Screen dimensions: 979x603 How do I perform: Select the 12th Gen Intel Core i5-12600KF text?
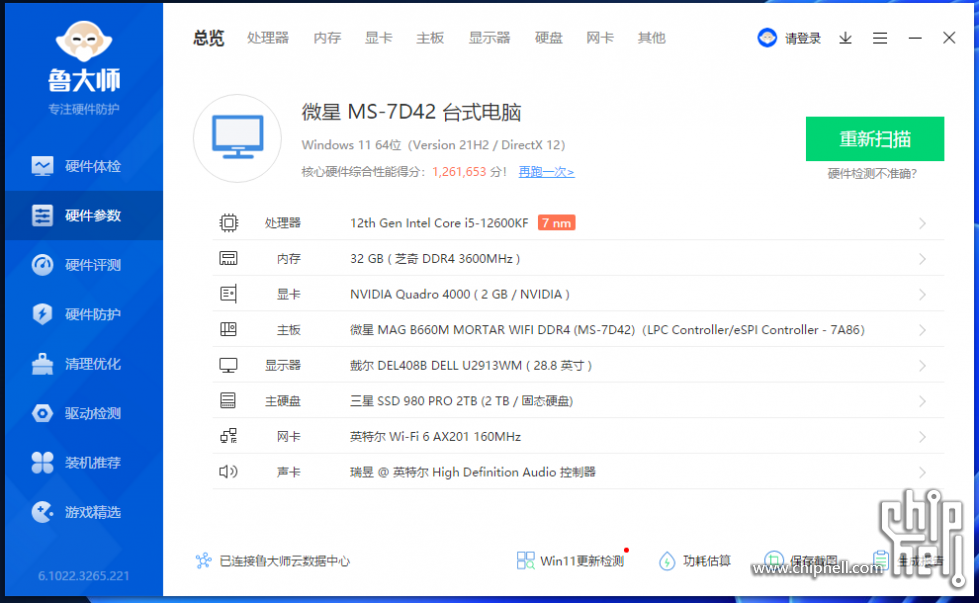pos(439,223)
